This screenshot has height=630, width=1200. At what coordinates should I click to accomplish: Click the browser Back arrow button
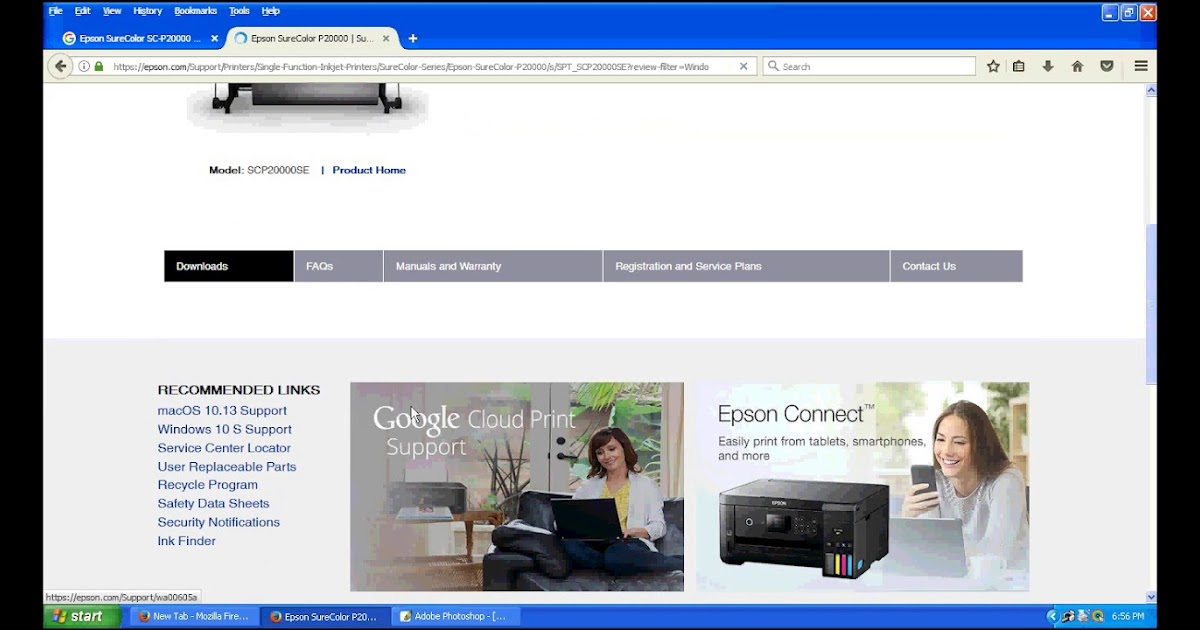(60, 66)
